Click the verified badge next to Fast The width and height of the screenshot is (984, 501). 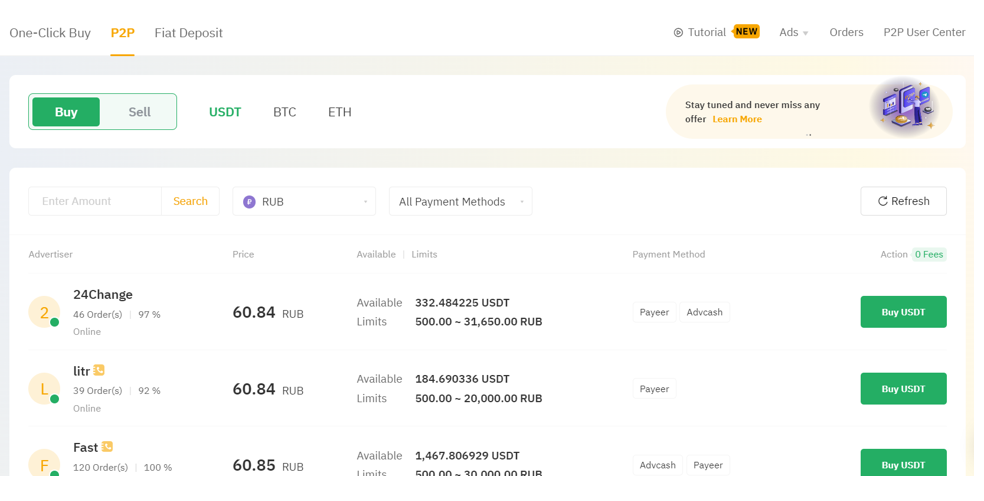click(107, 447)
